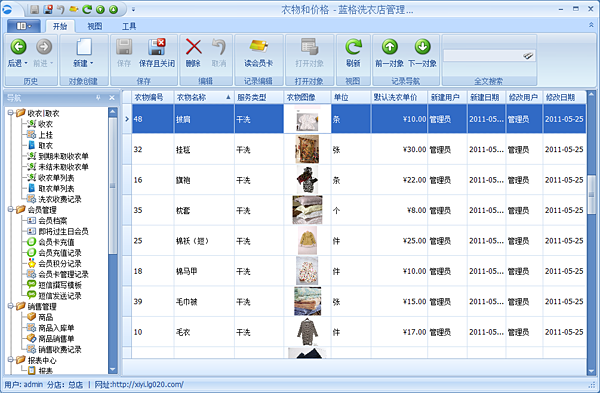Open 会员档案 in navigation tree
This screenshot has width=600, height=393.
pyautogui.click(x=52, y=220)
